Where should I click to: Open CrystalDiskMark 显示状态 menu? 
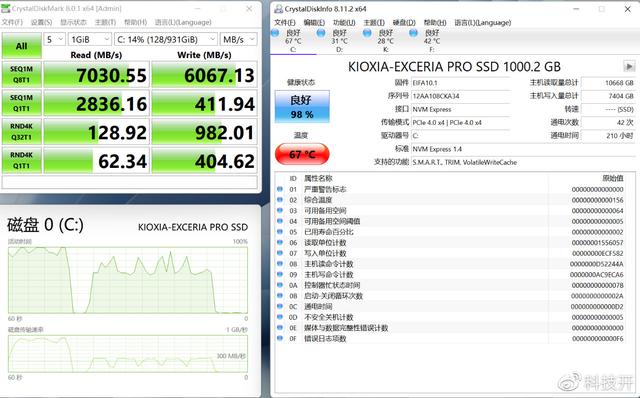click(73, 22)
